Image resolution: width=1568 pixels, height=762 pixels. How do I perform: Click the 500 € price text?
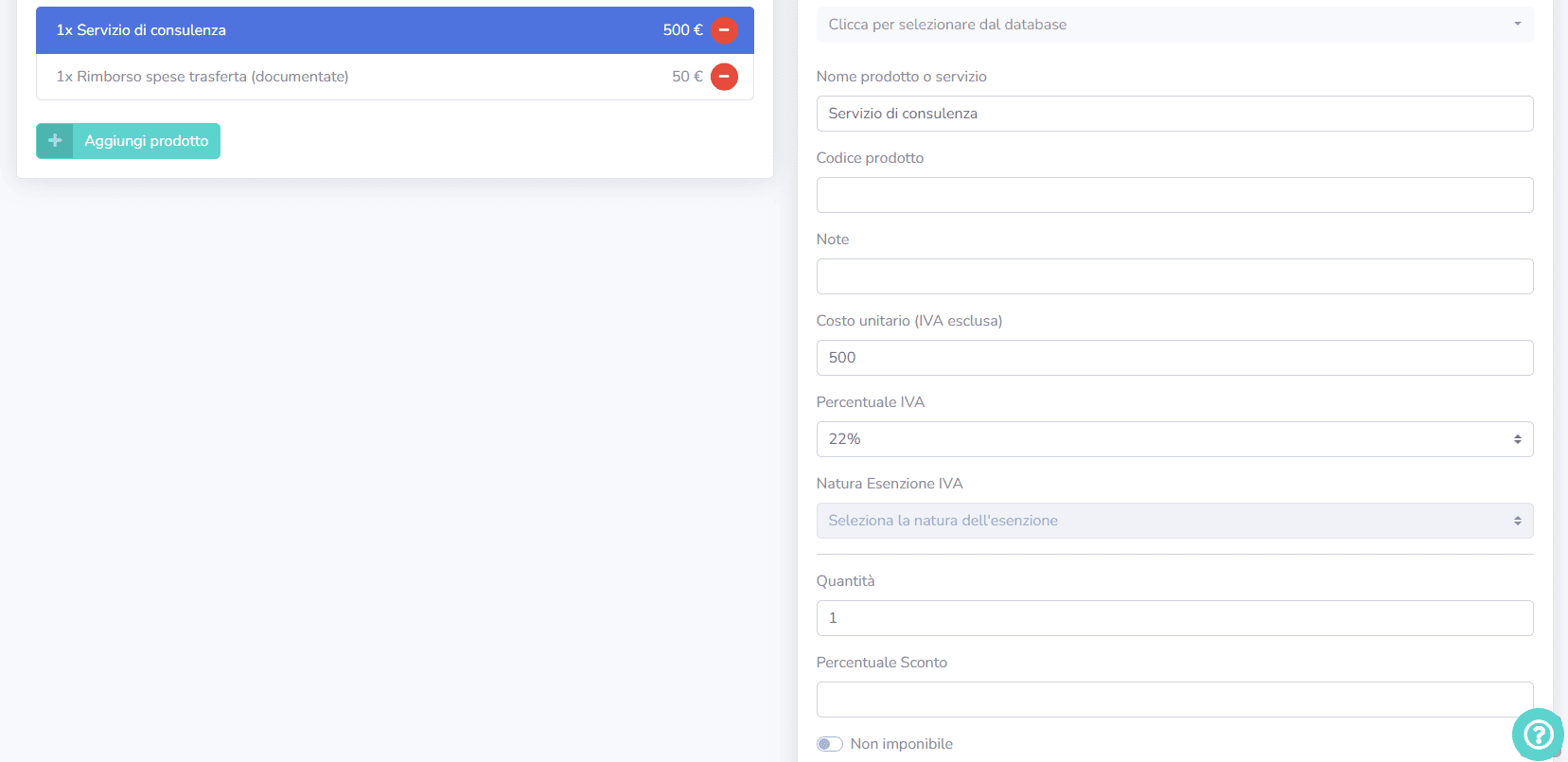[x=682, y=30]
